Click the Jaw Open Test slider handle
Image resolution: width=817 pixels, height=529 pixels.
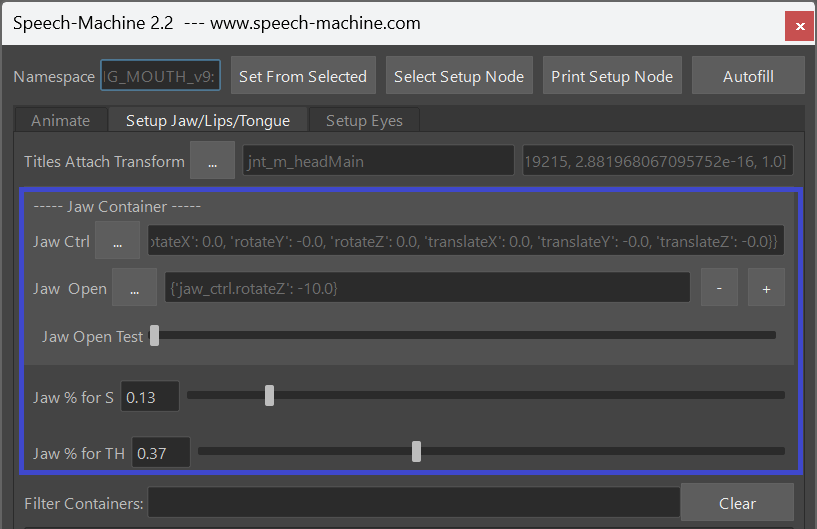tap(154, 337)
